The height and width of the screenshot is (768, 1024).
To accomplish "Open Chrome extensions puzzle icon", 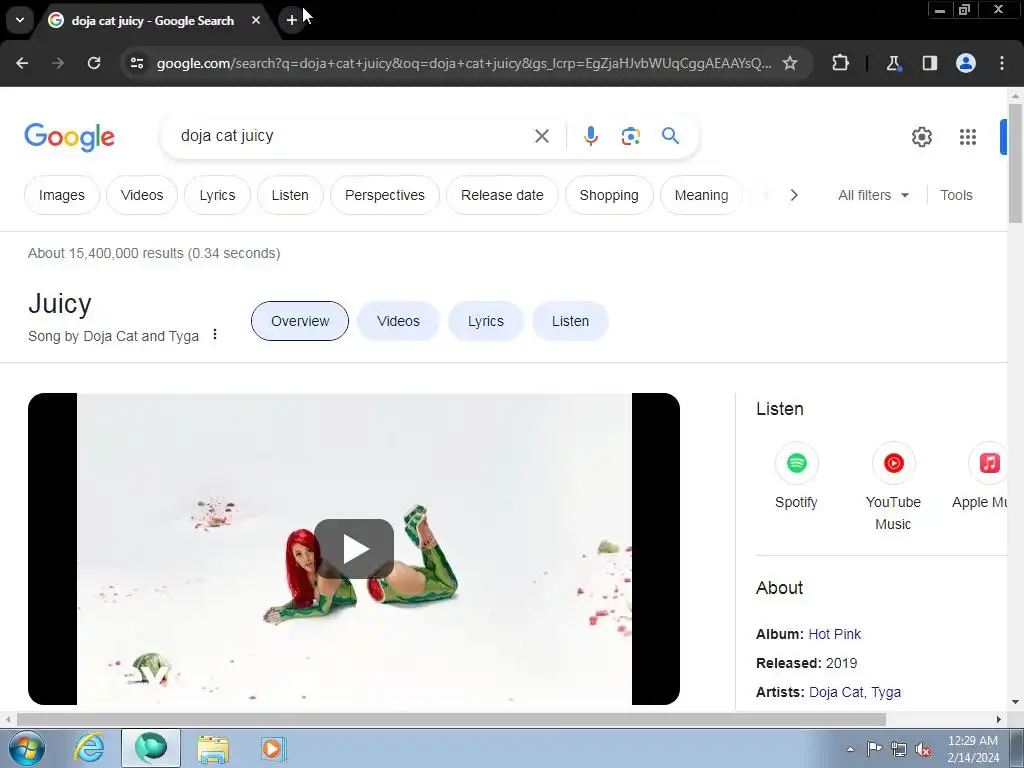I will coord(840,63).
